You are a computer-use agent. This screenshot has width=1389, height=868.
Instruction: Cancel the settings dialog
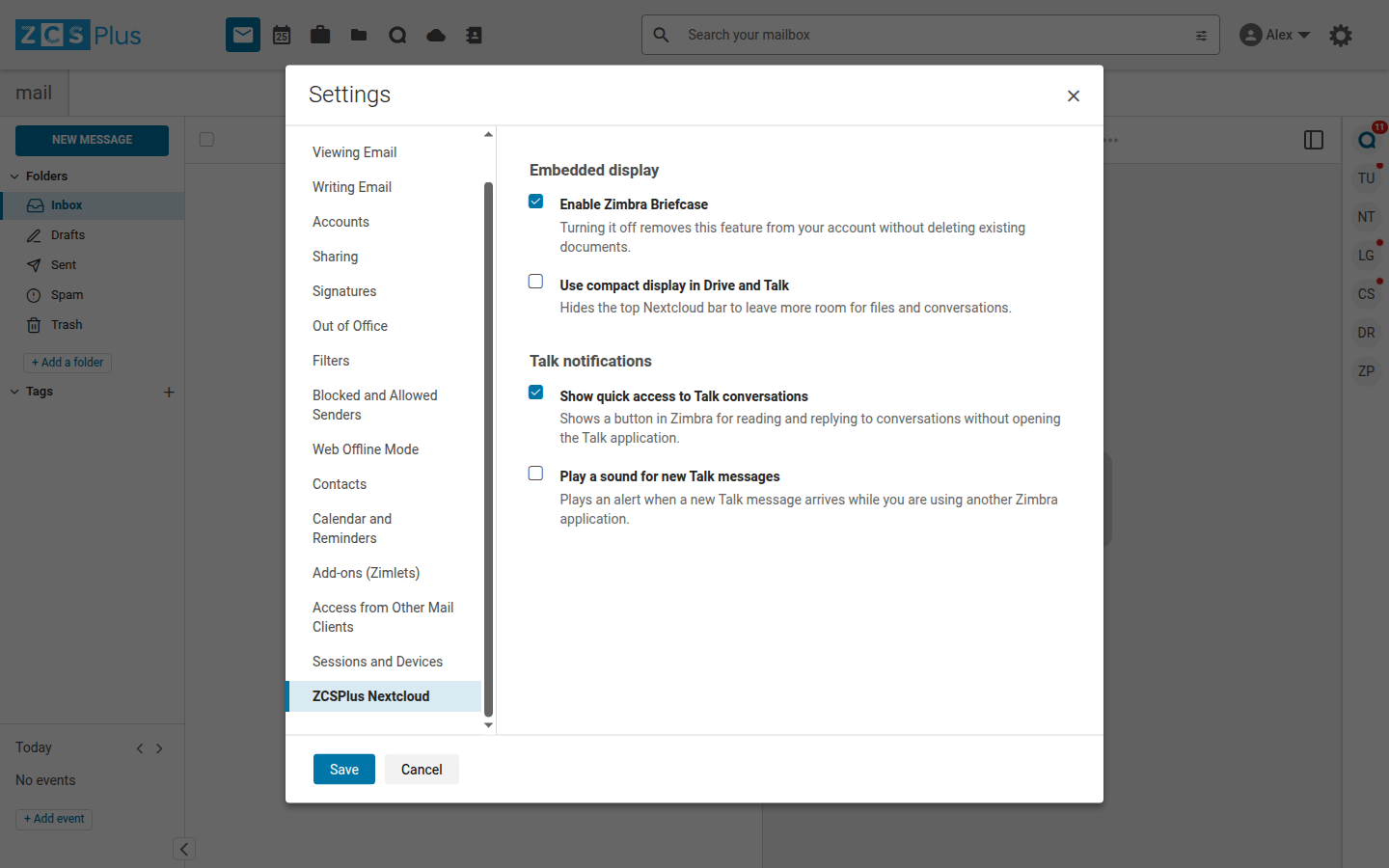tap(422, 770)
